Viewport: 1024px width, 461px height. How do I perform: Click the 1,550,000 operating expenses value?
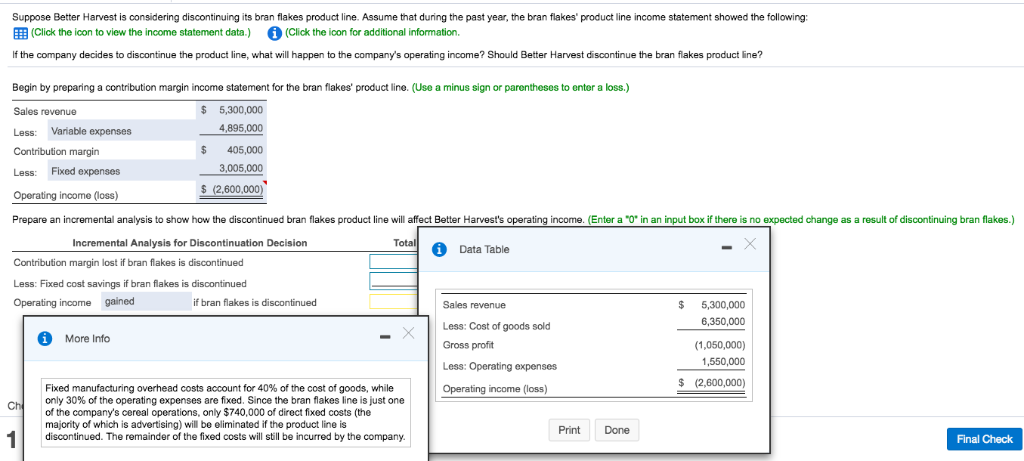[x=723, y=362]
